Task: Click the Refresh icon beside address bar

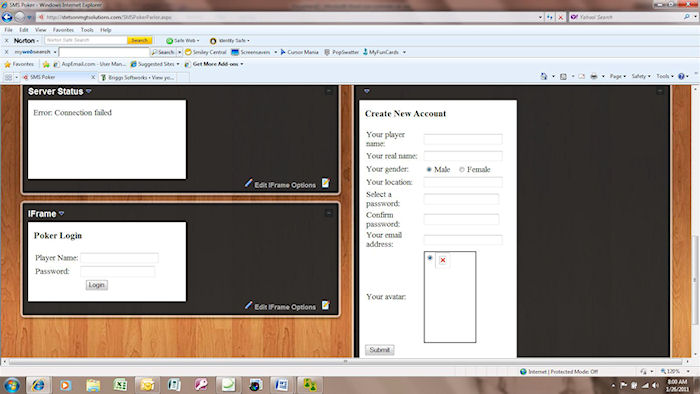Action: click(550, 17)
